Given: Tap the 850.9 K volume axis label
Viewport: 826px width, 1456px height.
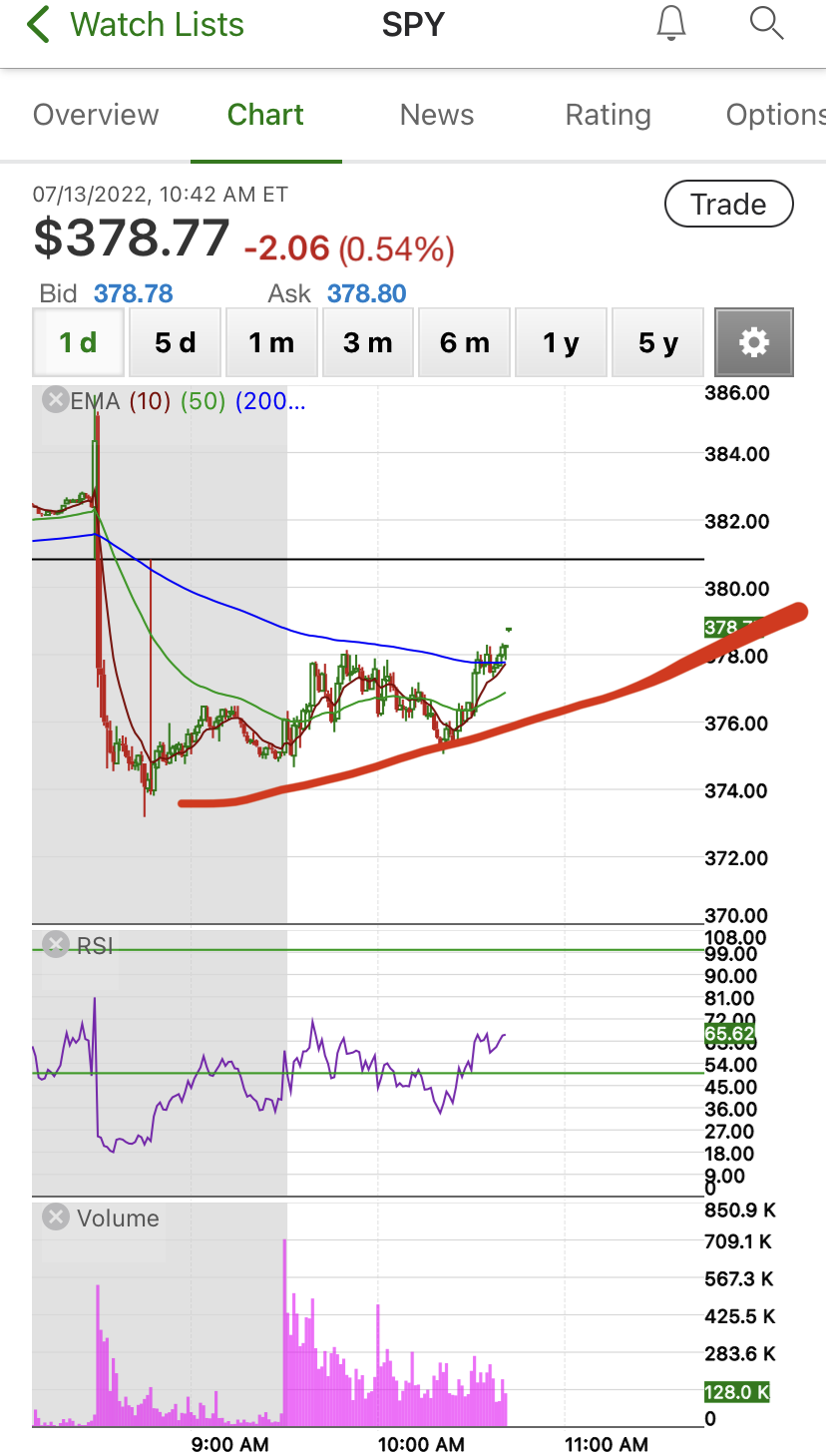Looking at the screenshot, I should pos(740,1211).
